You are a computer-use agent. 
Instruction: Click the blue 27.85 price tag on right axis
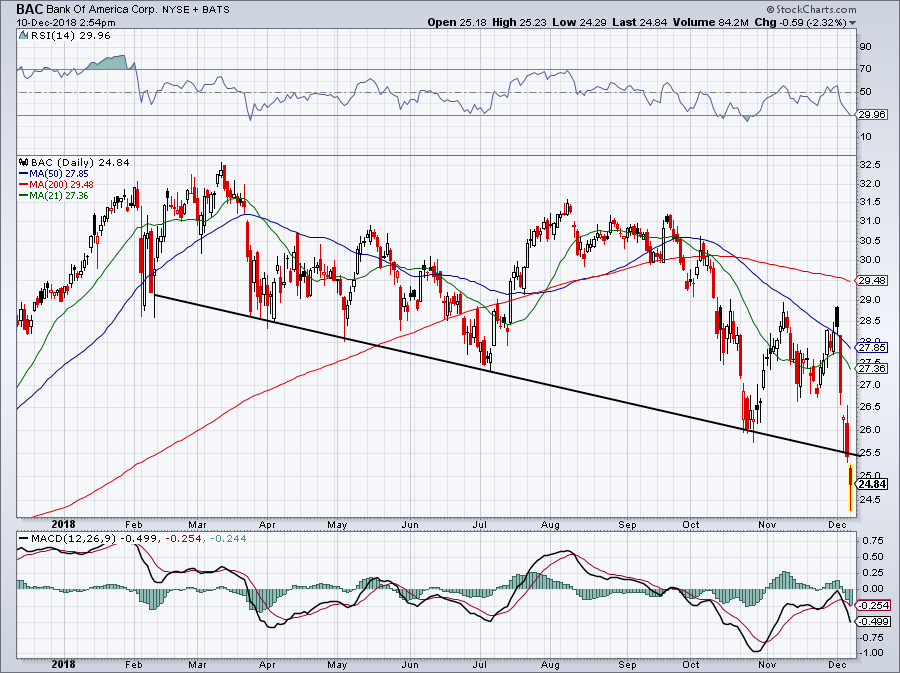point(872,348)
